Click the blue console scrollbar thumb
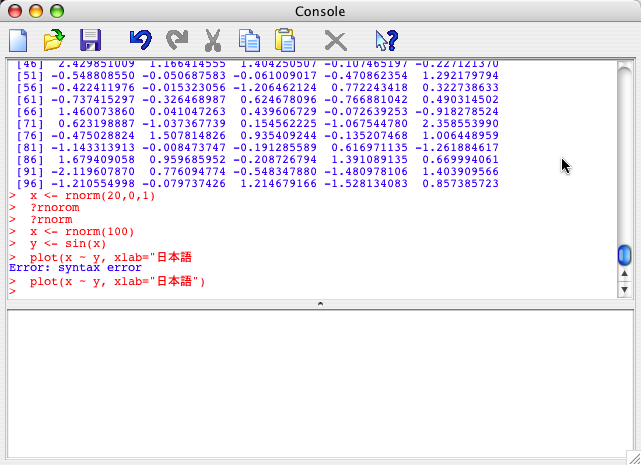The height and width of the screenshot is (465, 641). (x=625, y=255)
